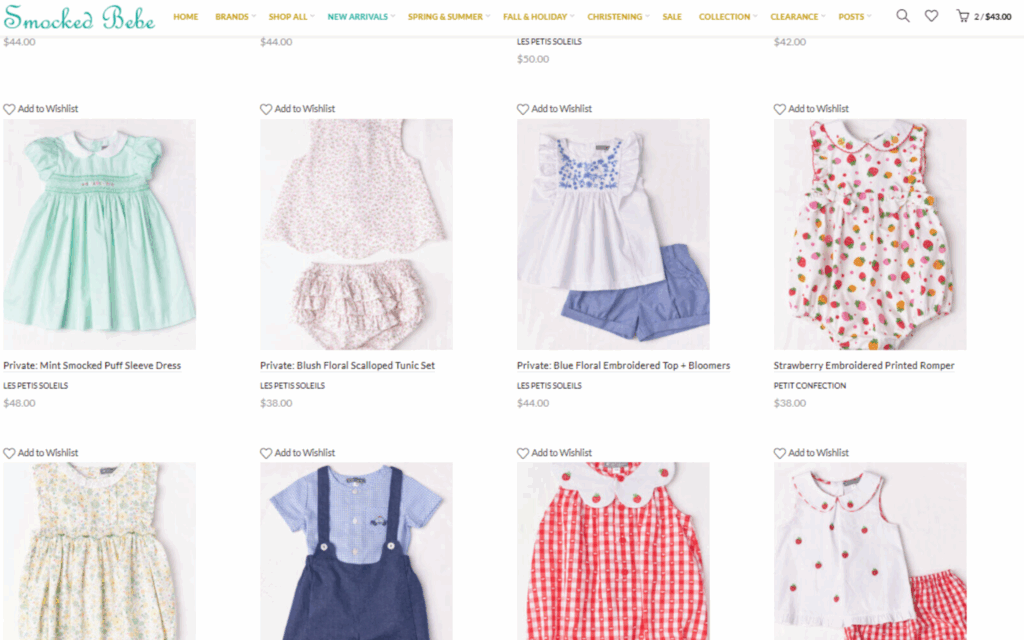This screenshot has width=1024, height=640.
Task: Open the mint green dress product image
Action: coord(99,234)
